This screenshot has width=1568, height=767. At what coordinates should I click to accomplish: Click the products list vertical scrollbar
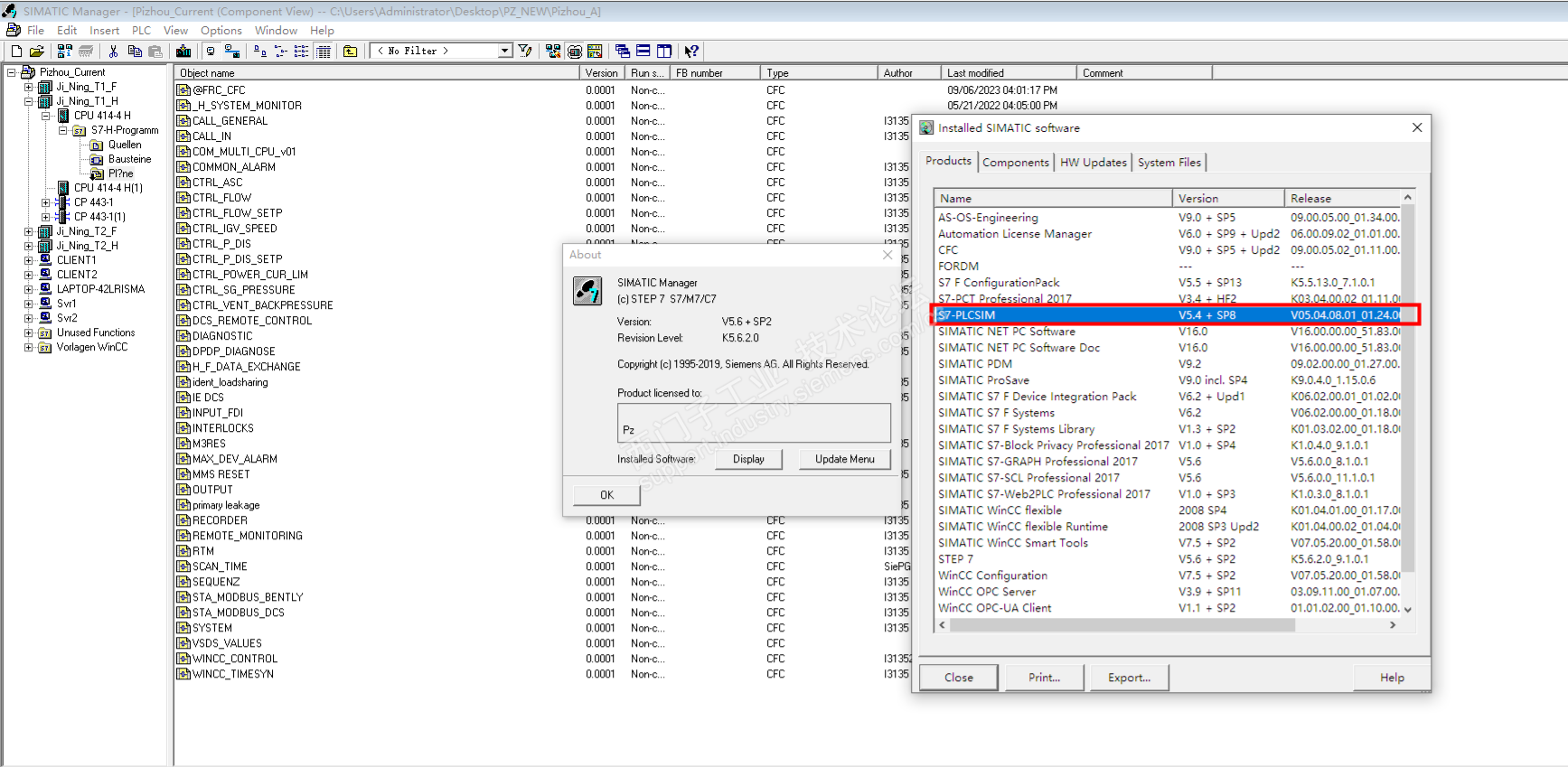(x=1407, y=388)
